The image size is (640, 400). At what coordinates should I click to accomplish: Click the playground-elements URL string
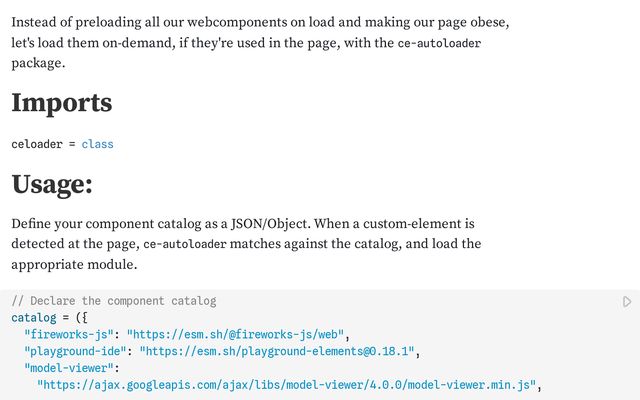coord(277,352)
